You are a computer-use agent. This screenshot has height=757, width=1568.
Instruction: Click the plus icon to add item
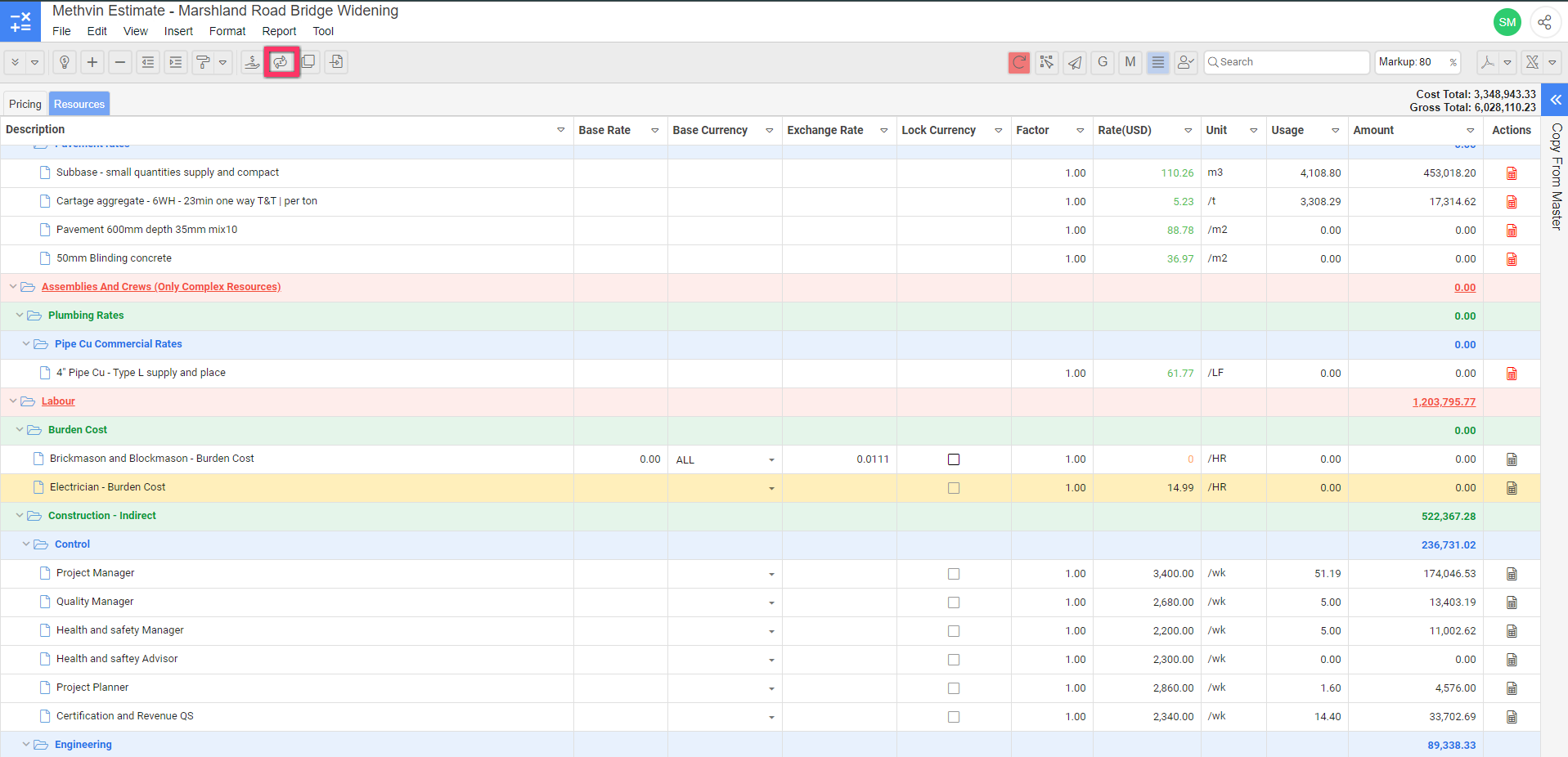[92, 62]
